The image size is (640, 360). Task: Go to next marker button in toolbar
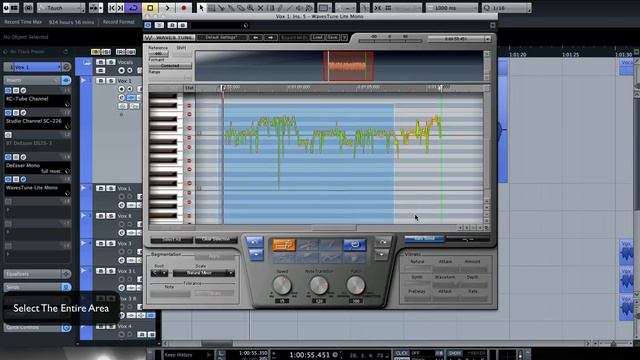click(120, 8)
